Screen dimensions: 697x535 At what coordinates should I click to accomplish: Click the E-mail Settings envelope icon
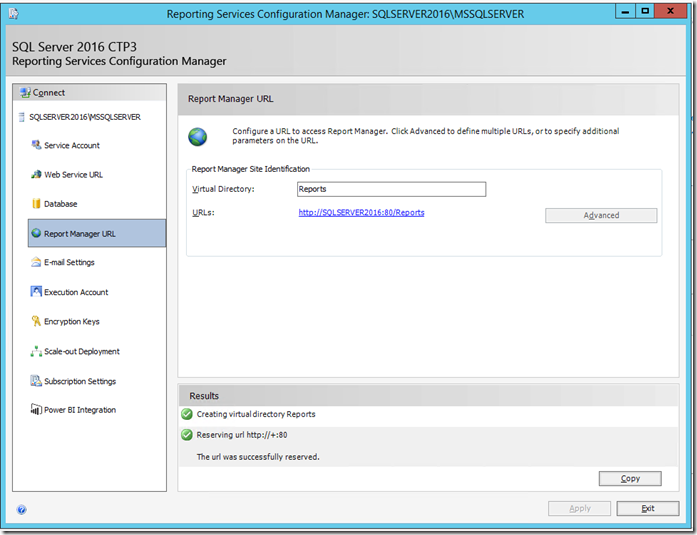tap(36, 263)
